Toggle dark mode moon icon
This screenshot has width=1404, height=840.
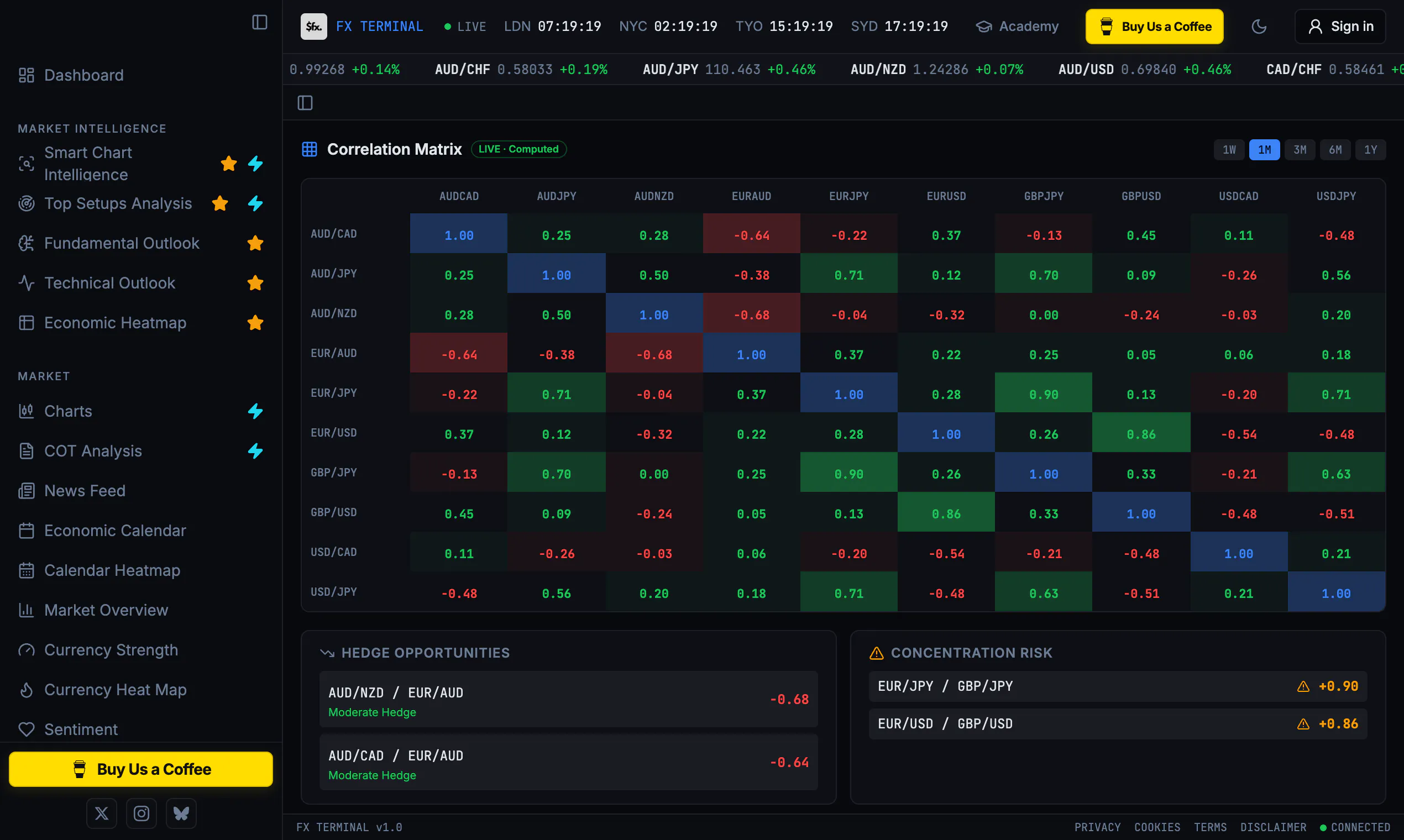1259,26
